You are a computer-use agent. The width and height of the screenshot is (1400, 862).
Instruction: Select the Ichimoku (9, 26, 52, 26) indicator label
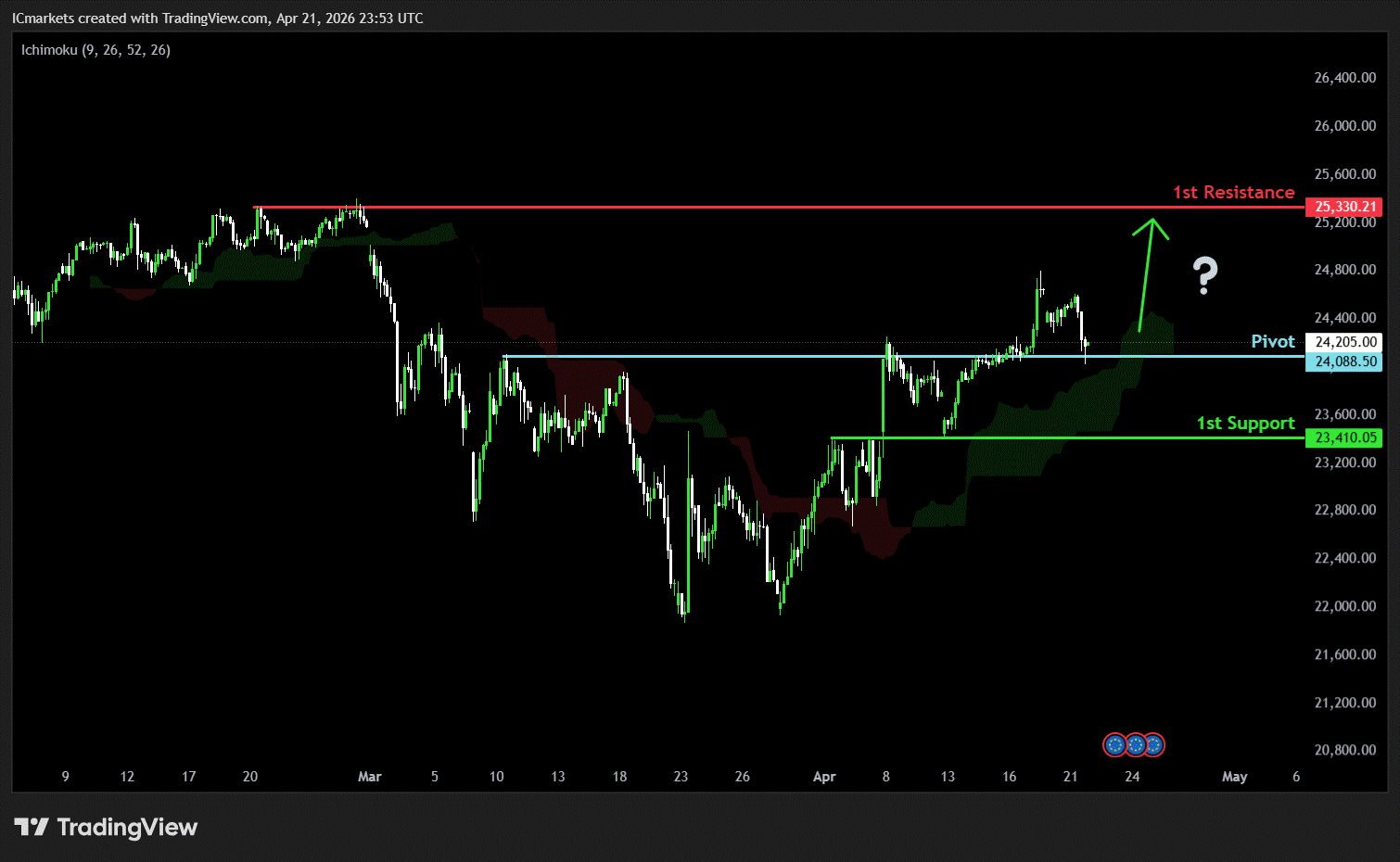tap(95, 50)
